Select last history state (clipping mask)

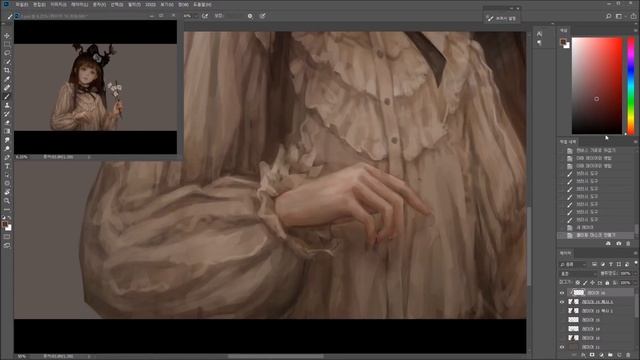(596, 236)
